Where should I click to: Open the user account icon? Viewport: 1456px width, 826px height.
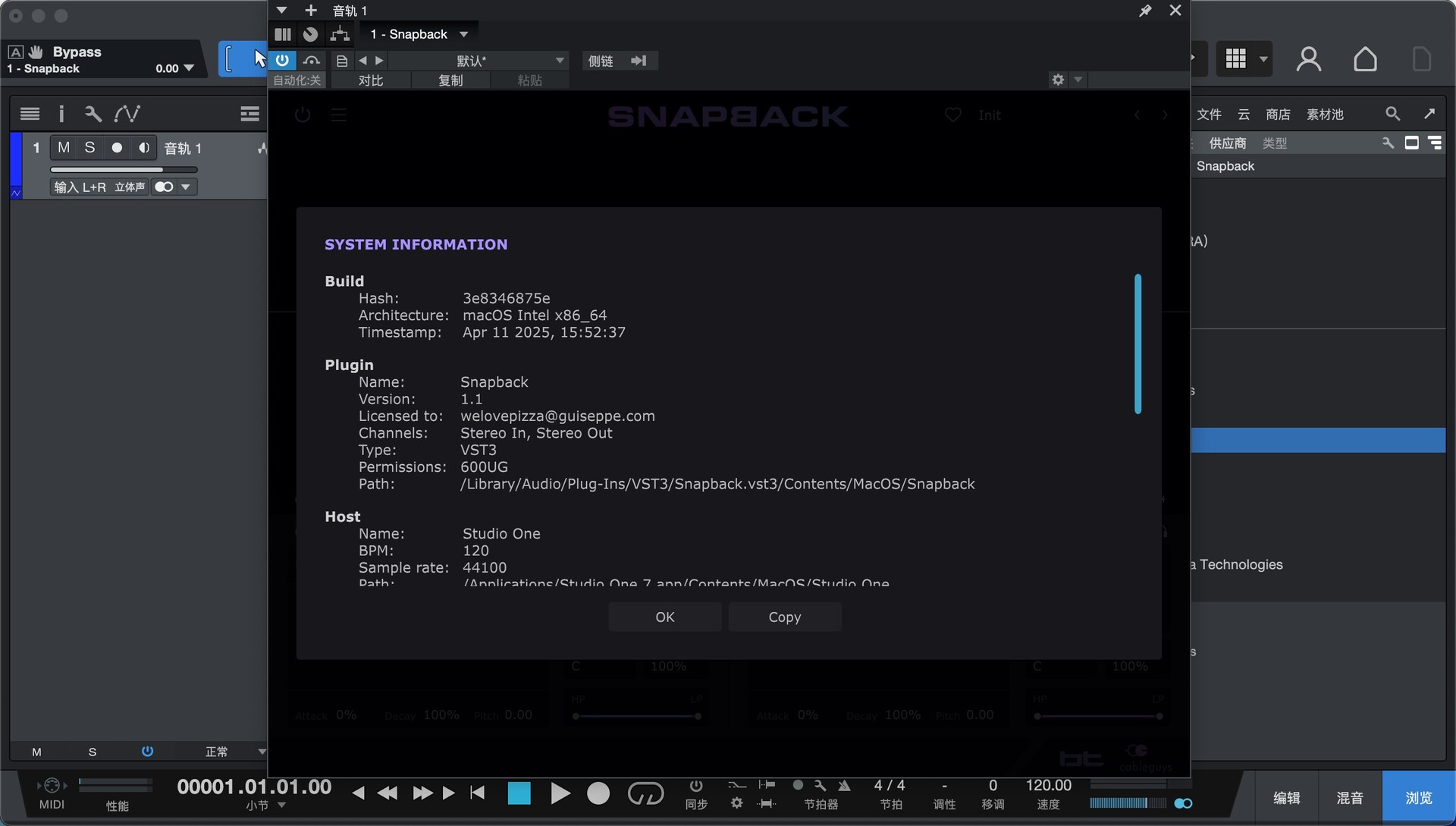(1309, 59)
